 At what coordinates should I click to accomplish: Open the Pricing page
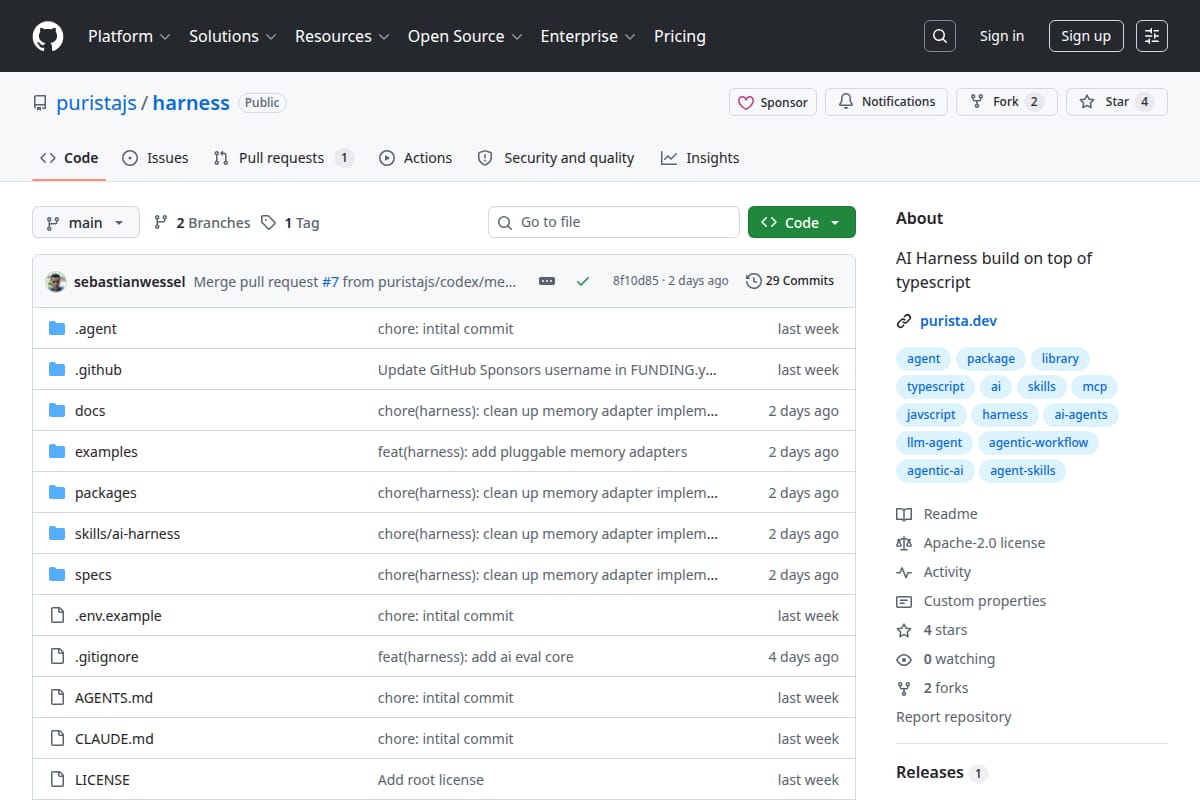(680, 36)
